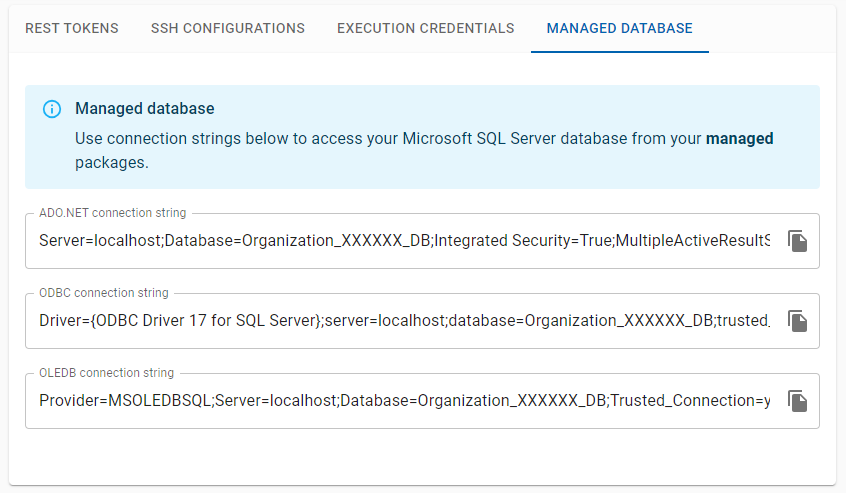The height and width of the screenshot is (493, 846).
Task: Click the 'Managed database' banner heading
Action: pos(145,109)
